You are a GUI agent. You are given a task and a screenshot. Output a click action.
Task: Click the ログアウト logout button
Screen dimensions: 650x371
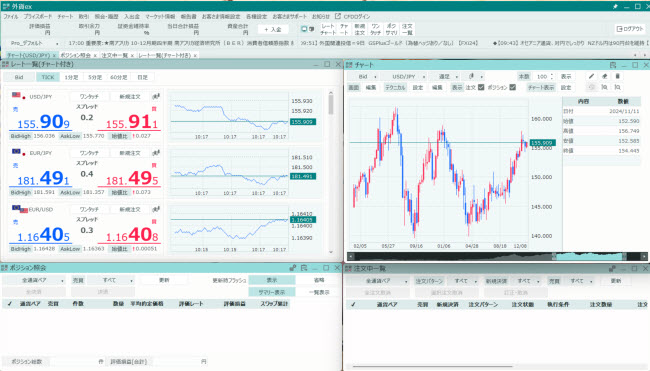click(x=630, y=29)
